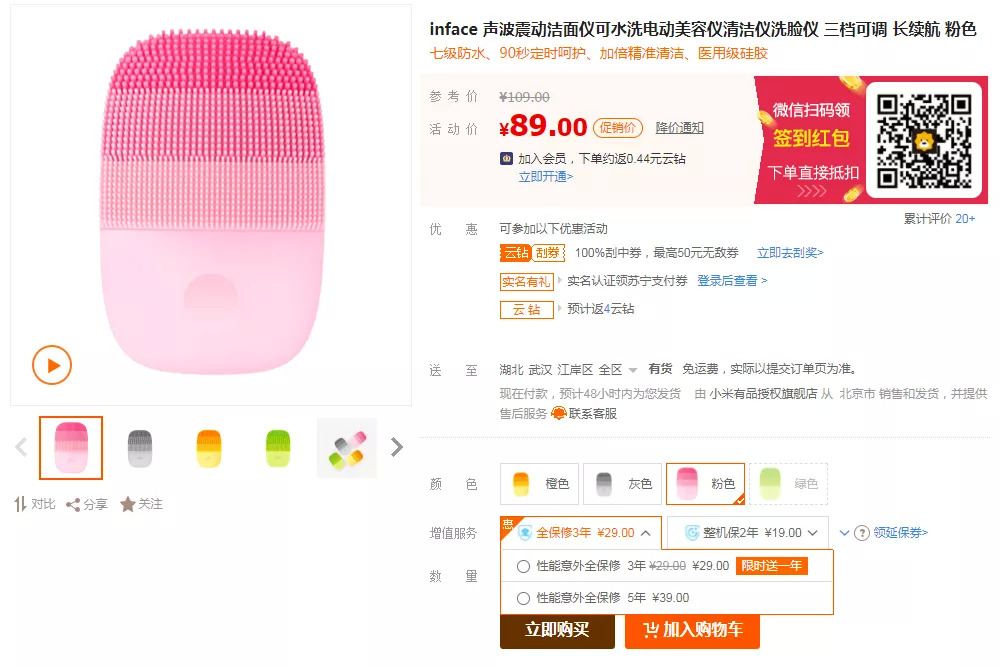Click the customer service (联系客服) icon
The image size is (1000, 666).
click(x=559, y=413)
